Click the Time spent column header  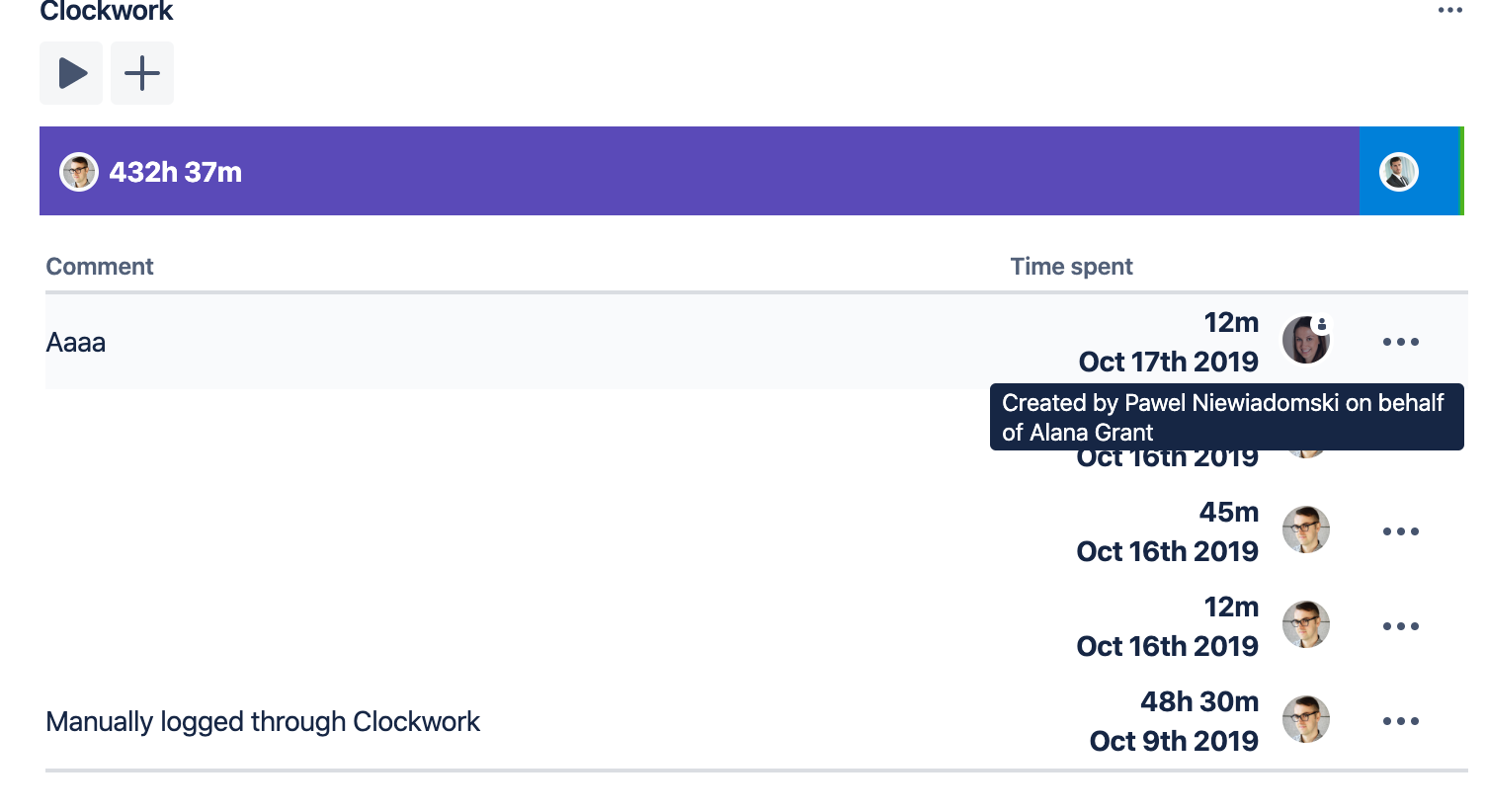coord(1071,267)
